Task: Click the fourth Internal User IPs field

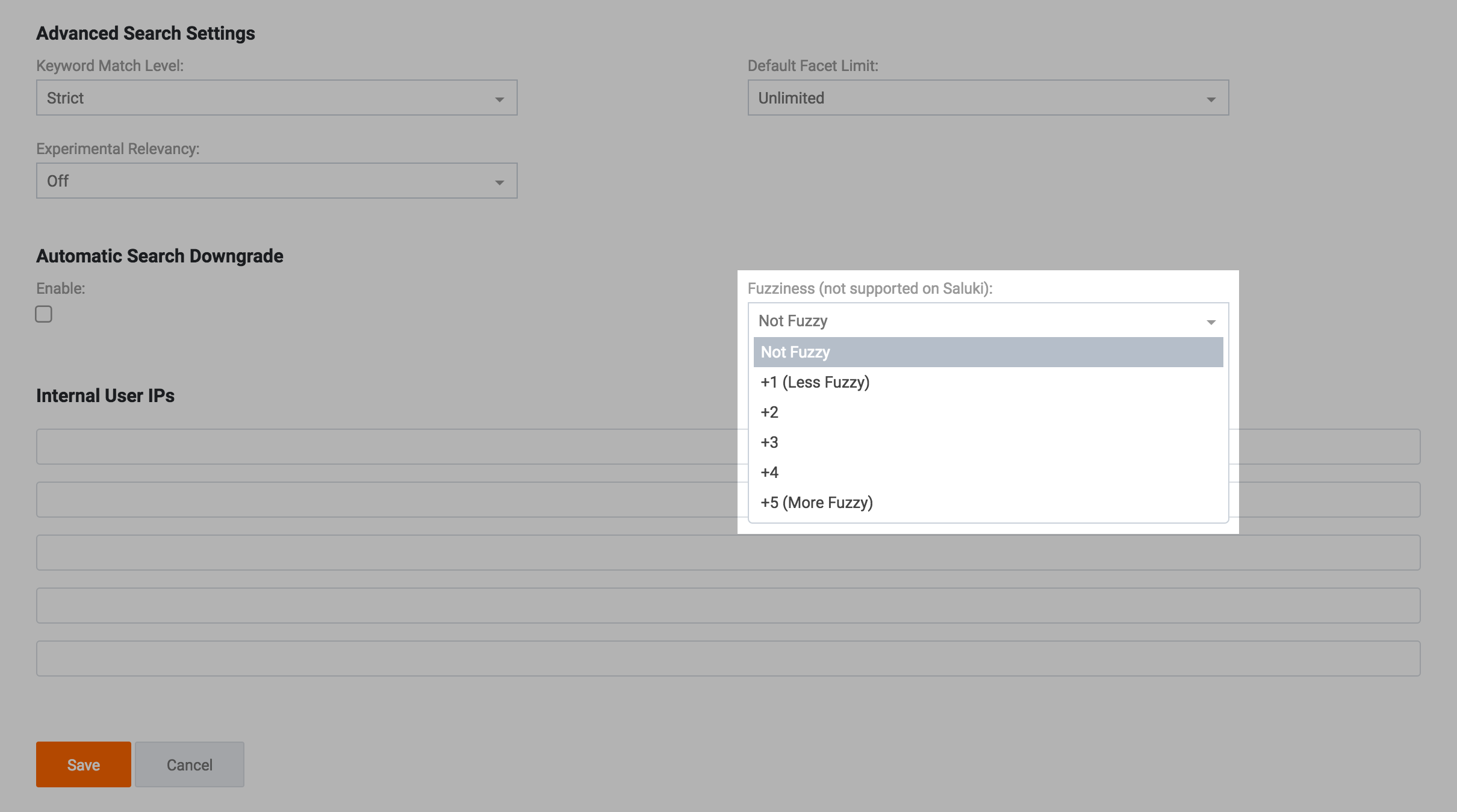Action: 728,606
